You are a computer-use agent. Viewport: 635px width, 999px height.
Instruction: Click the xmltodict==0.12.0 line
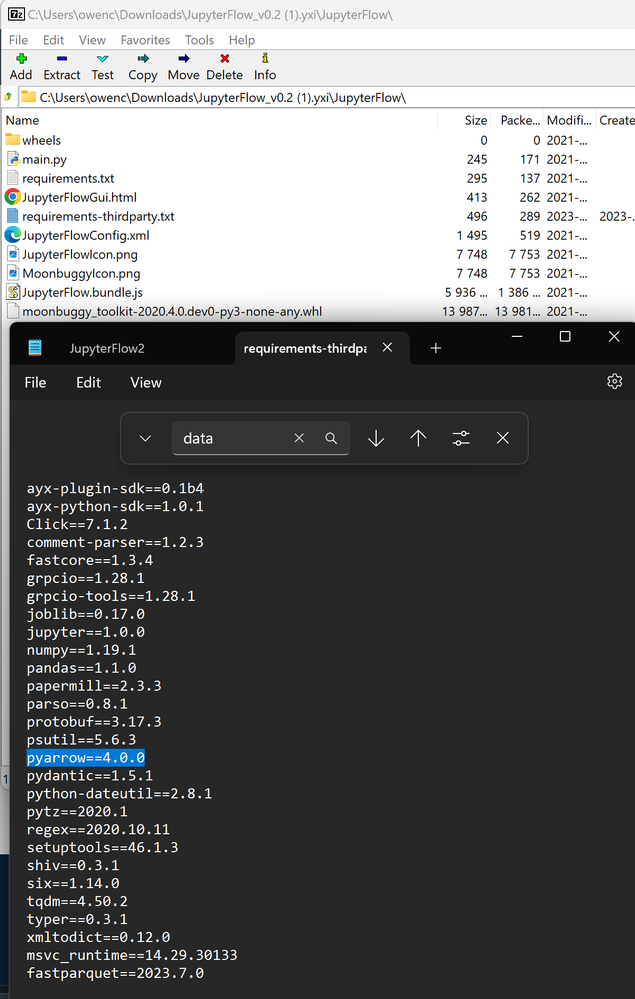(x=98, y=937)
